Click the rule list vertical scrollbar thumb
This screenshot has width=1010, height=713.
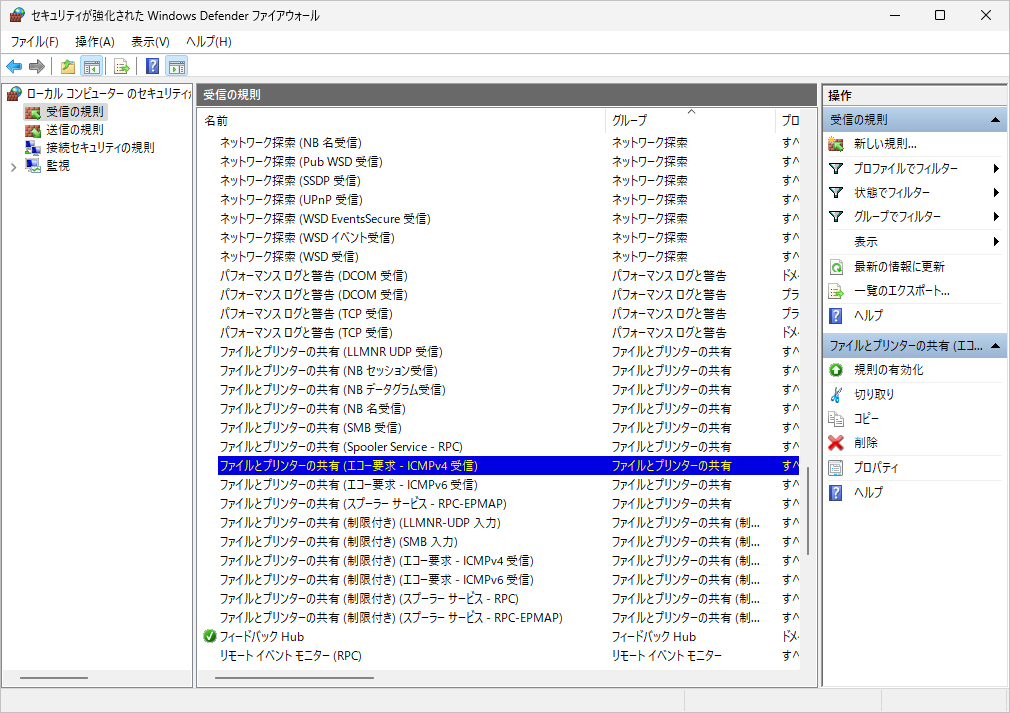click(808, 510)
